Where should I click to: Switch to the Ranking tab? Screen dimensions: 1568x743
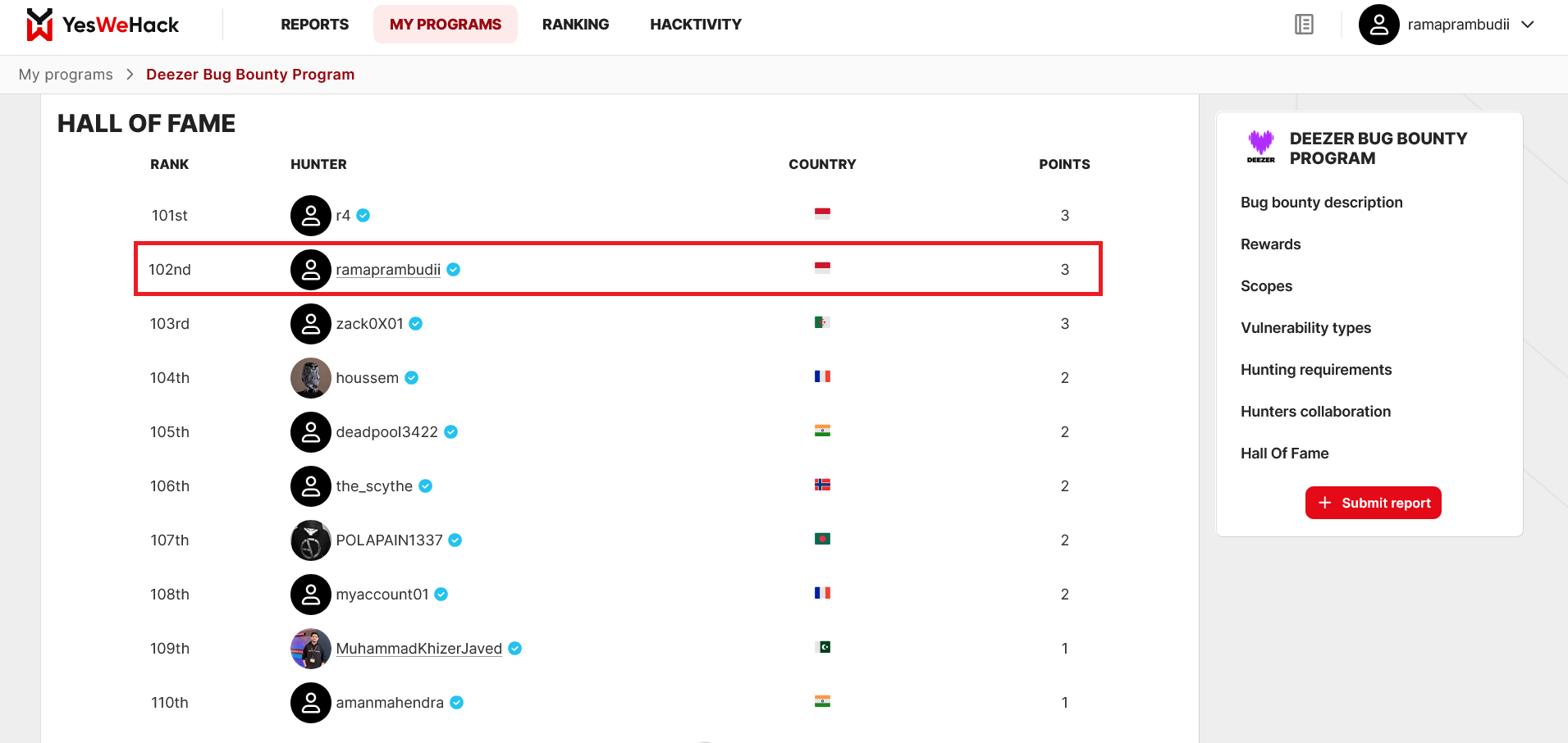575,25
